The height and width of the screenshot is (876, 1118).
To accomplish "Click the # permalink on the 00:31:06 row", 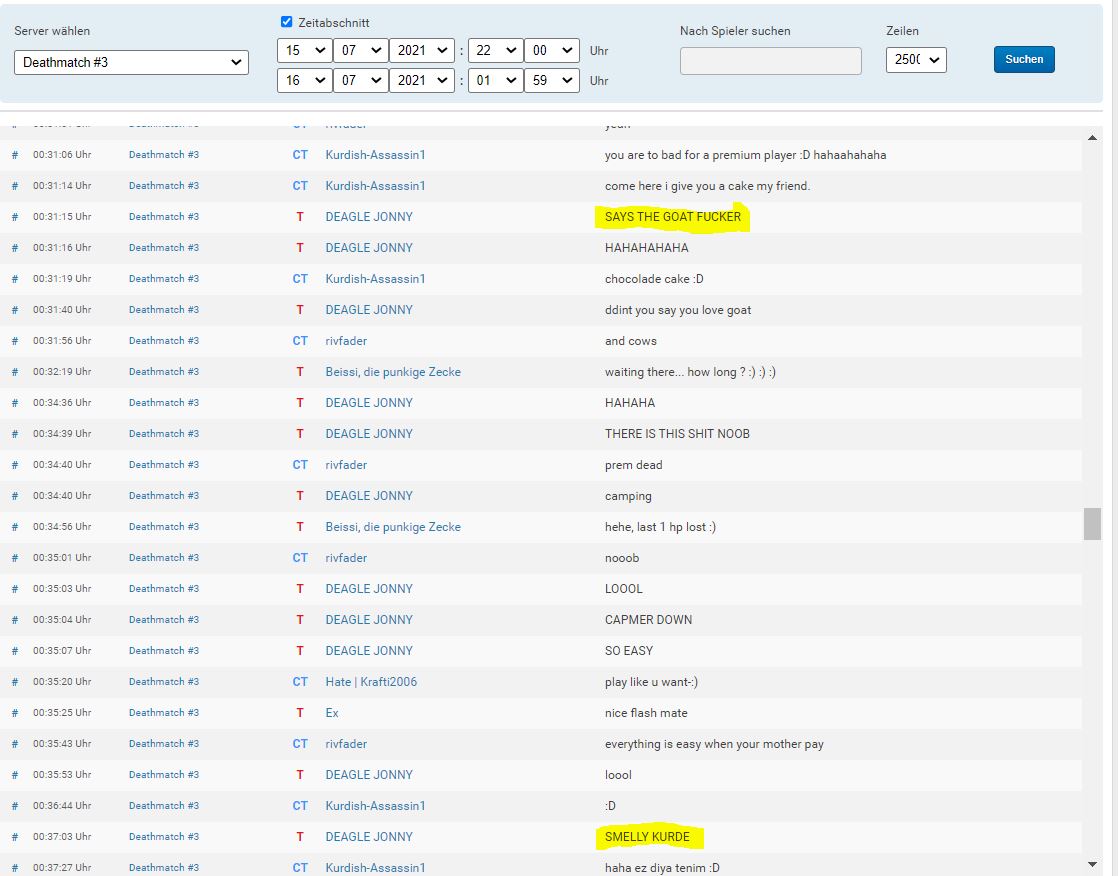I will pyautogui.click(x=15, y=155).
